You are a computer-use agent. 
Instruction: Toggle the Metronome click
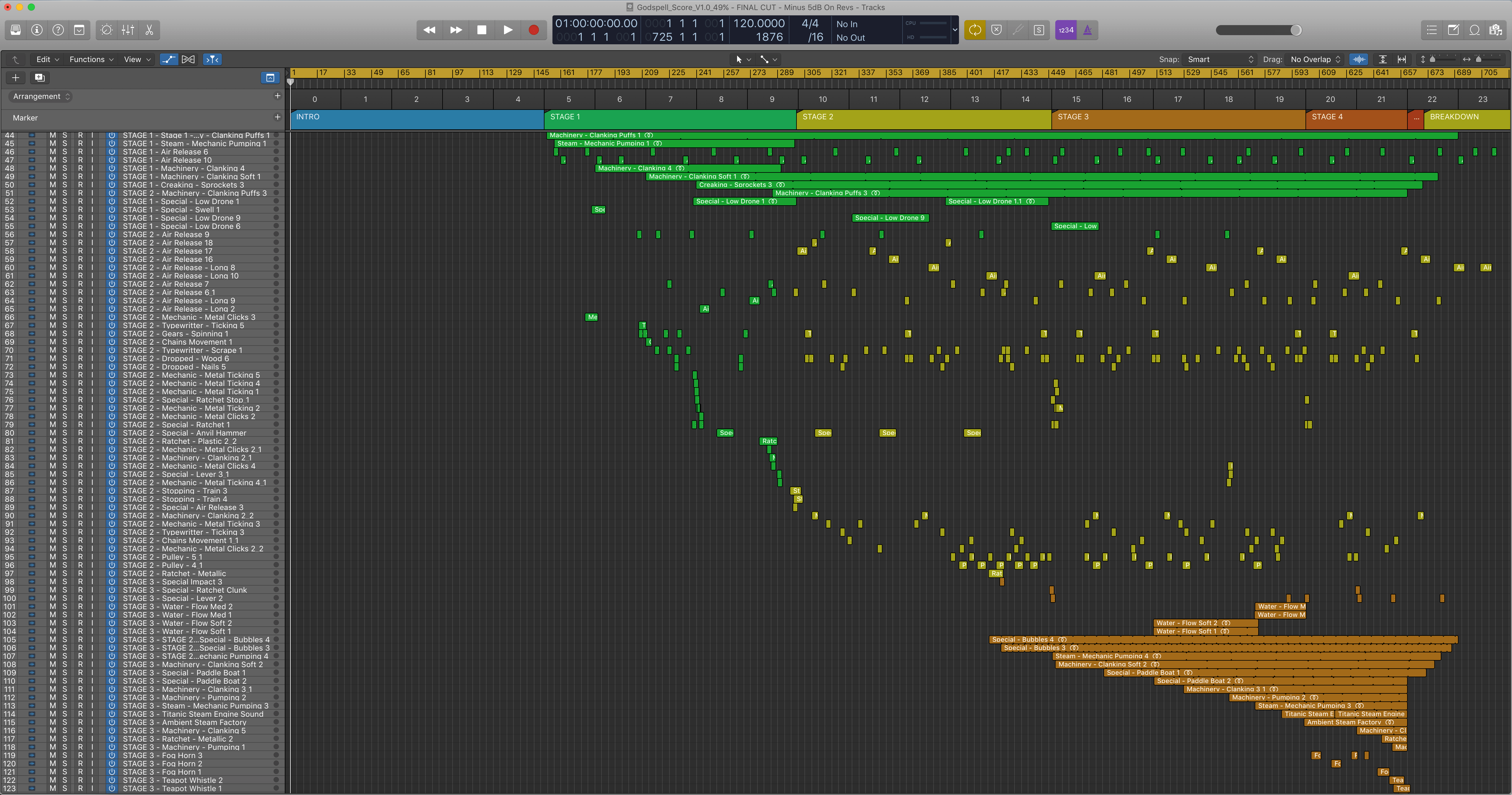[x=1088, y=30]
